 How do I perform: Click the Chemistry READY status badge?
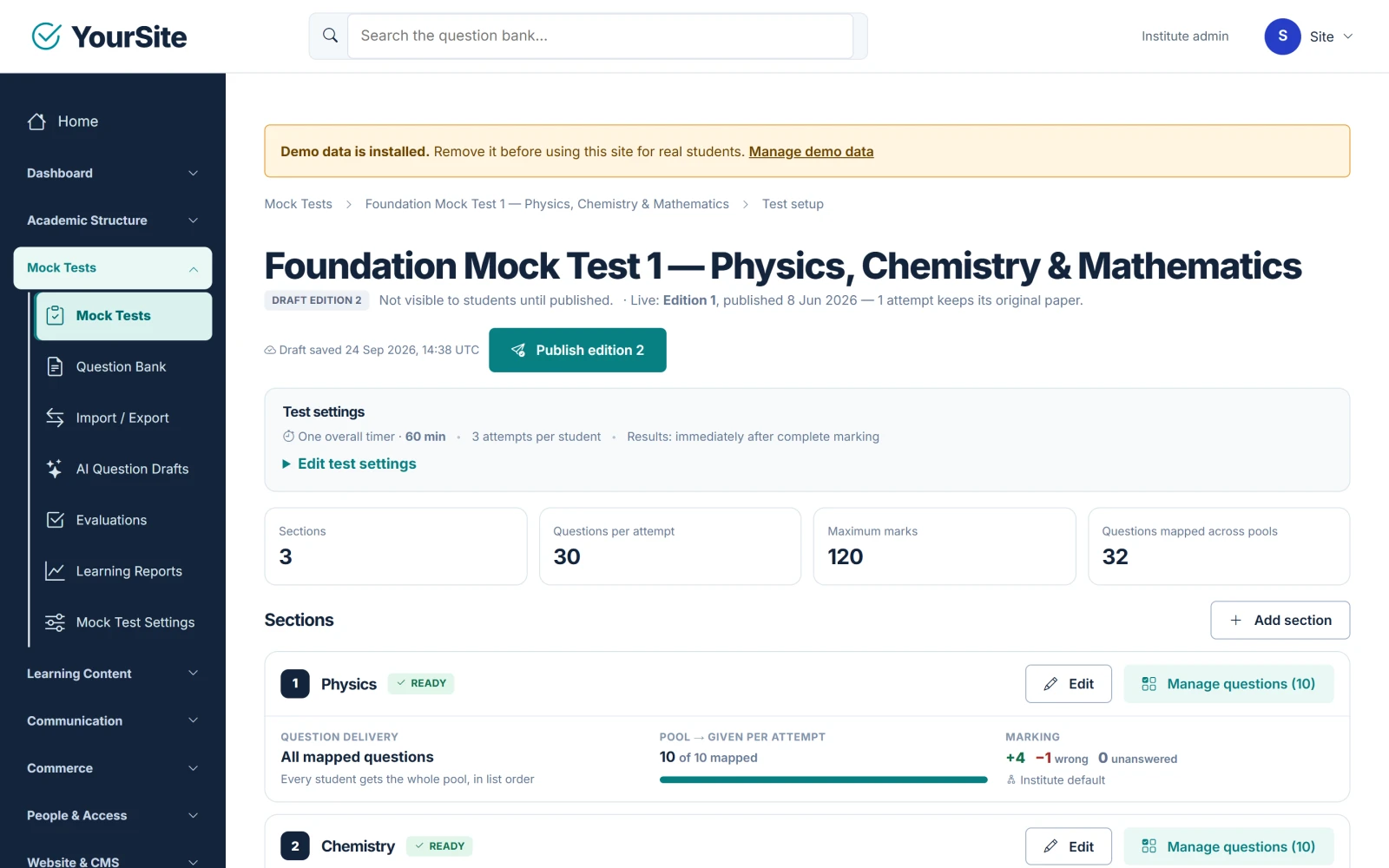pos(439,846)
